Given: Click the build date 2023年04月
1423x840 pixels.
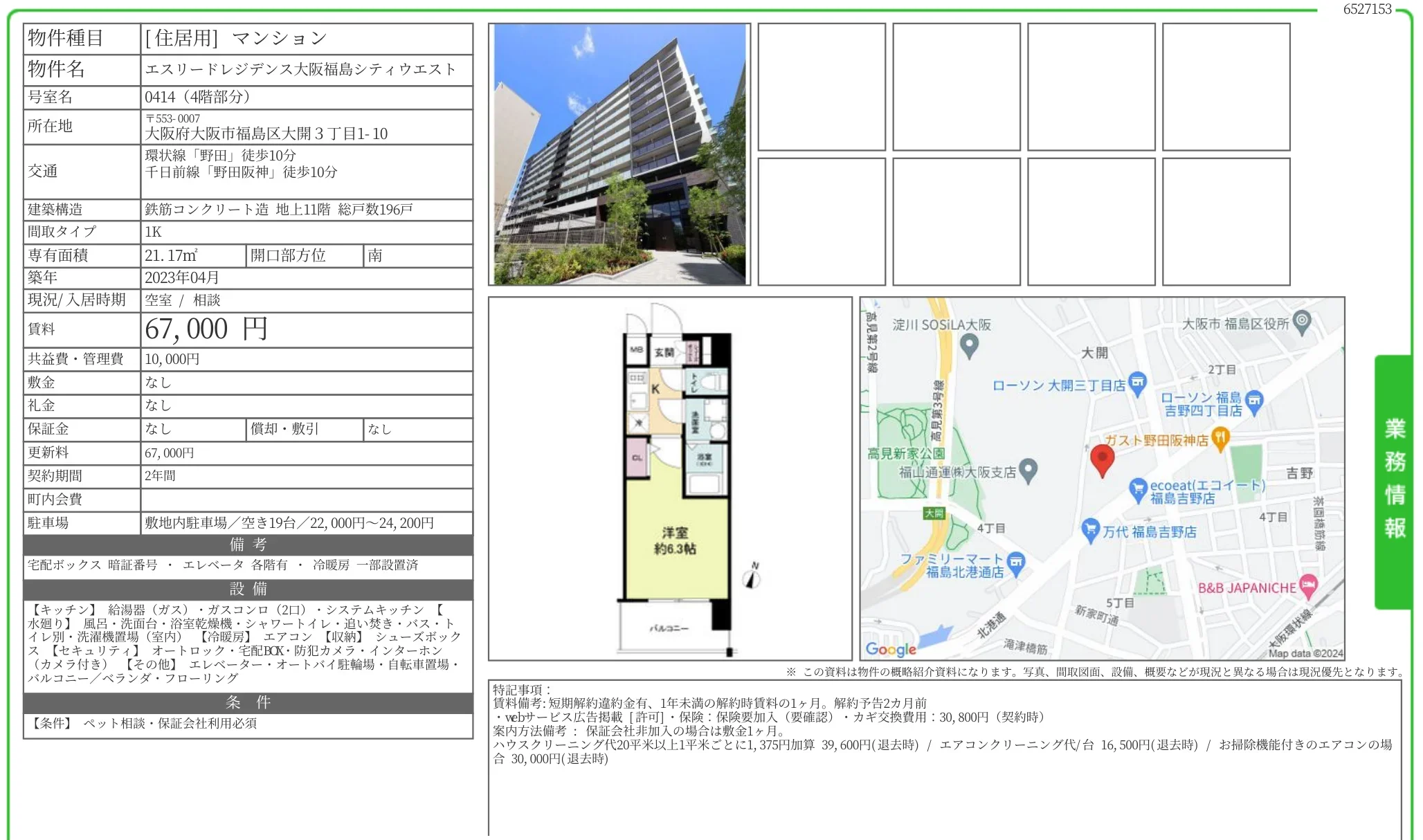Looking at the screenshot, I should [x=182, y=277].
